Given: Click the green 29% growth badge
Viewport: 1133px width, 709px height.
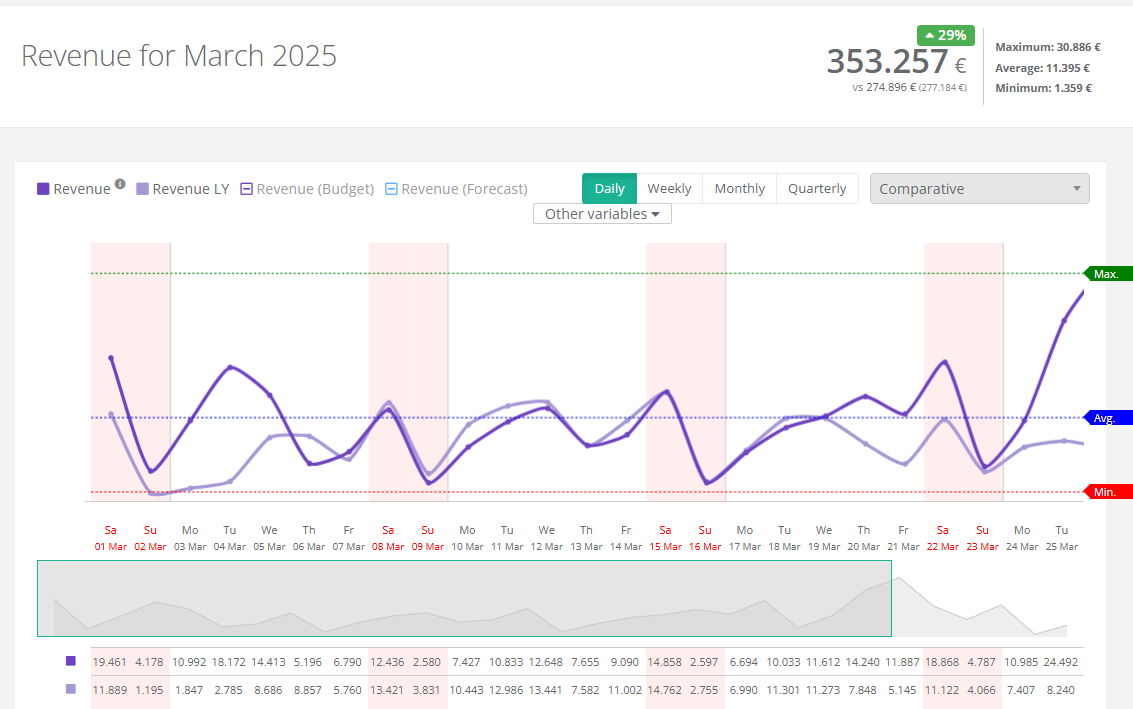Looking at the screenshot, I should coord(945,35).
